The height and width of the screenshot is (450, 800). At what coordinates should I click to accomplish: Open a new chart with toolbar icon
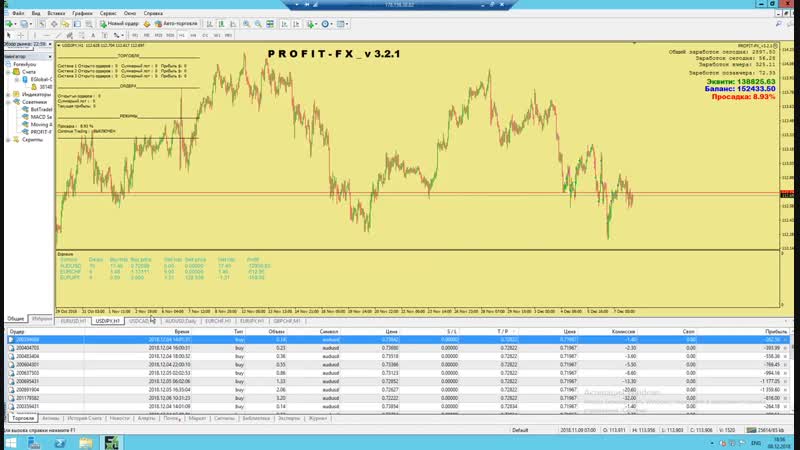[x=9, y=24]
